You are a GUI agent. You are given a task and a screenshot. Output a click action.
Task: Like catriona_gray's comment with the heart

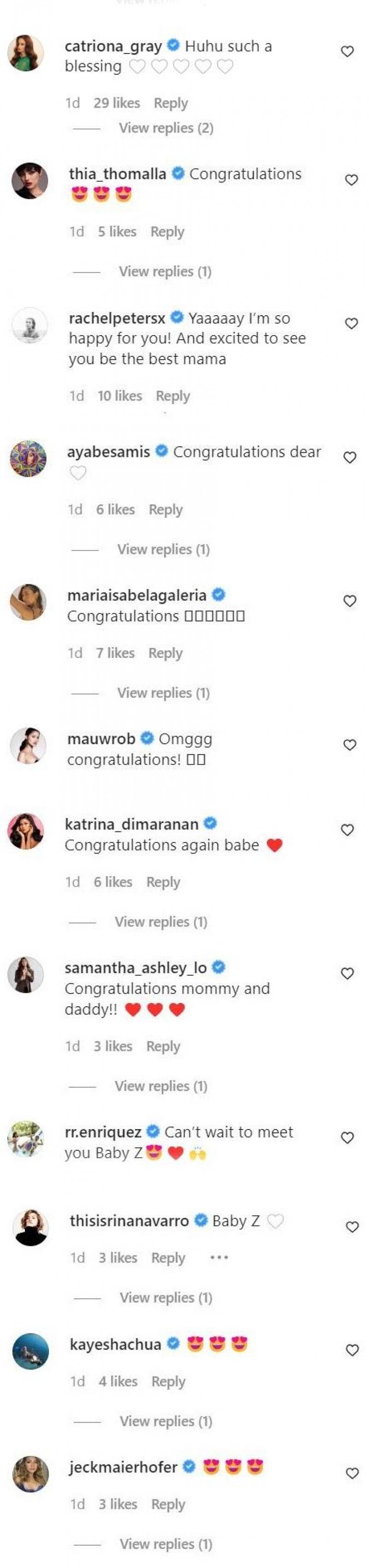click(347, 52)
